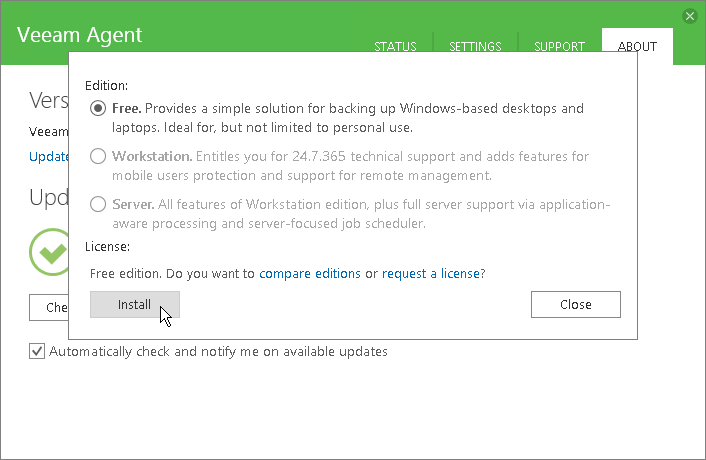706x460 pixels.
Task: Select the Server edition radio button
Action: point(98,205)
